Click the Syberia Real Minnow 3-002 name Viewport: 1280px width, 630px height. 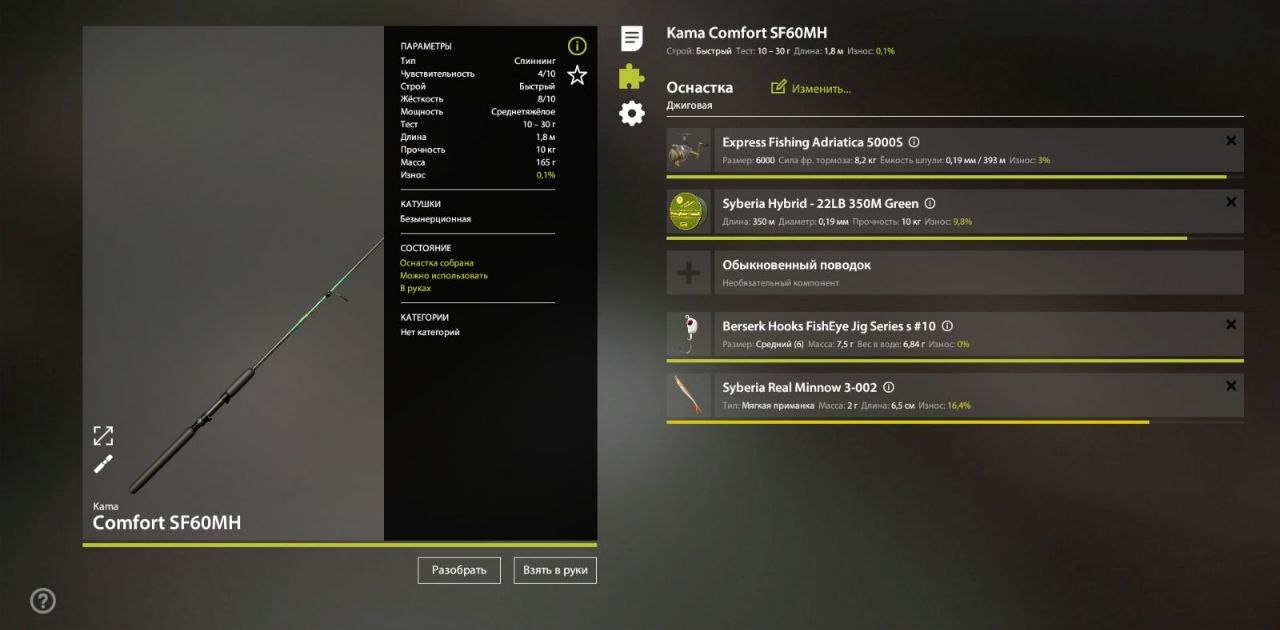pos(800,387)
